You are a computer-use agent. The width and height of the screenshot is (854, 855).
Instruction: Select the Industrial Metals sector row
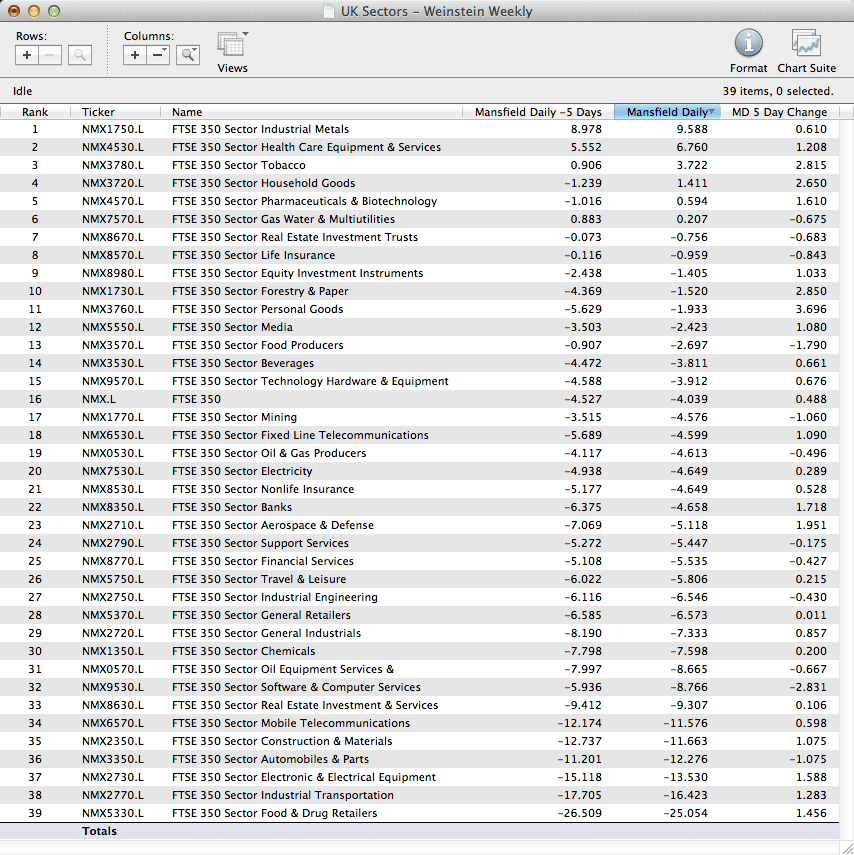coord(260,129)
